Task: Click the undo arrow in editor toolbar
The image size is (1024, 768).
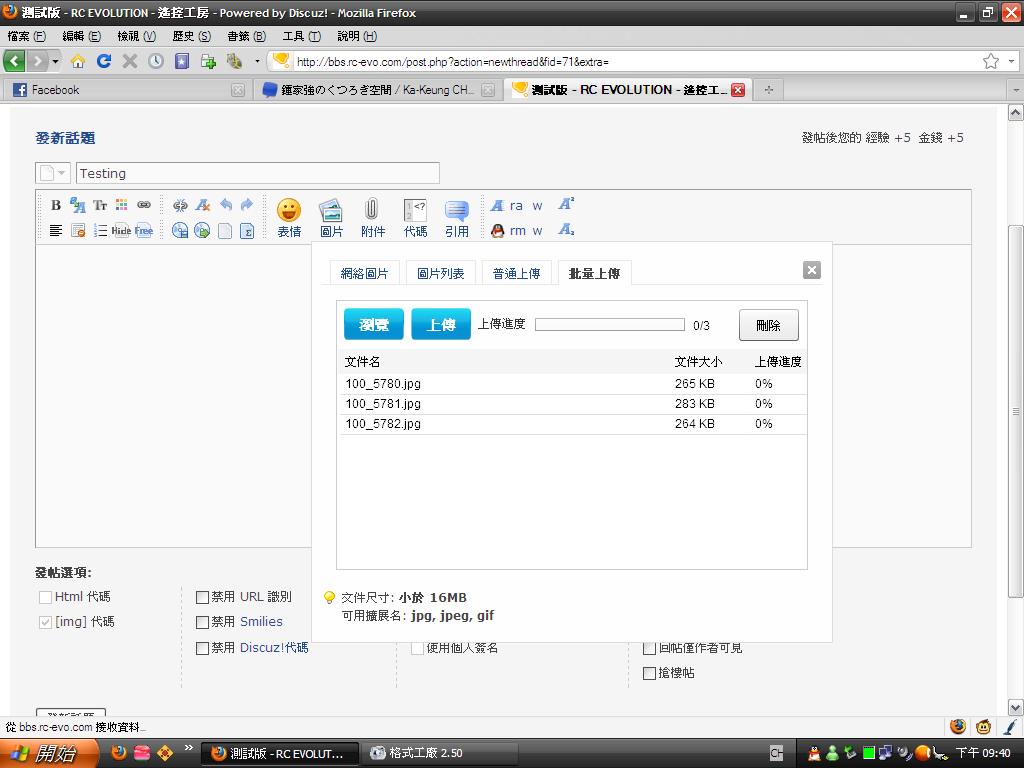Action: (x=226, y=205)
